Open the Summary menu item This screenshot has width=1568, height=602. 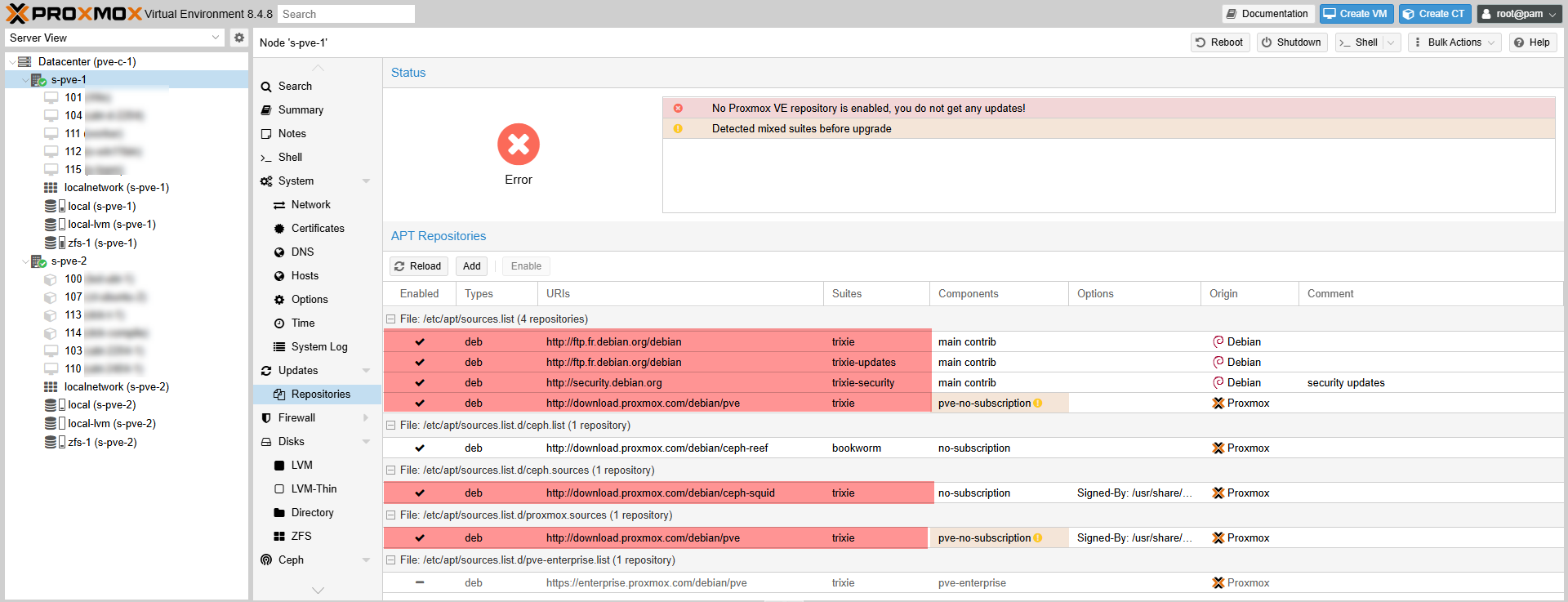point(301,110)
